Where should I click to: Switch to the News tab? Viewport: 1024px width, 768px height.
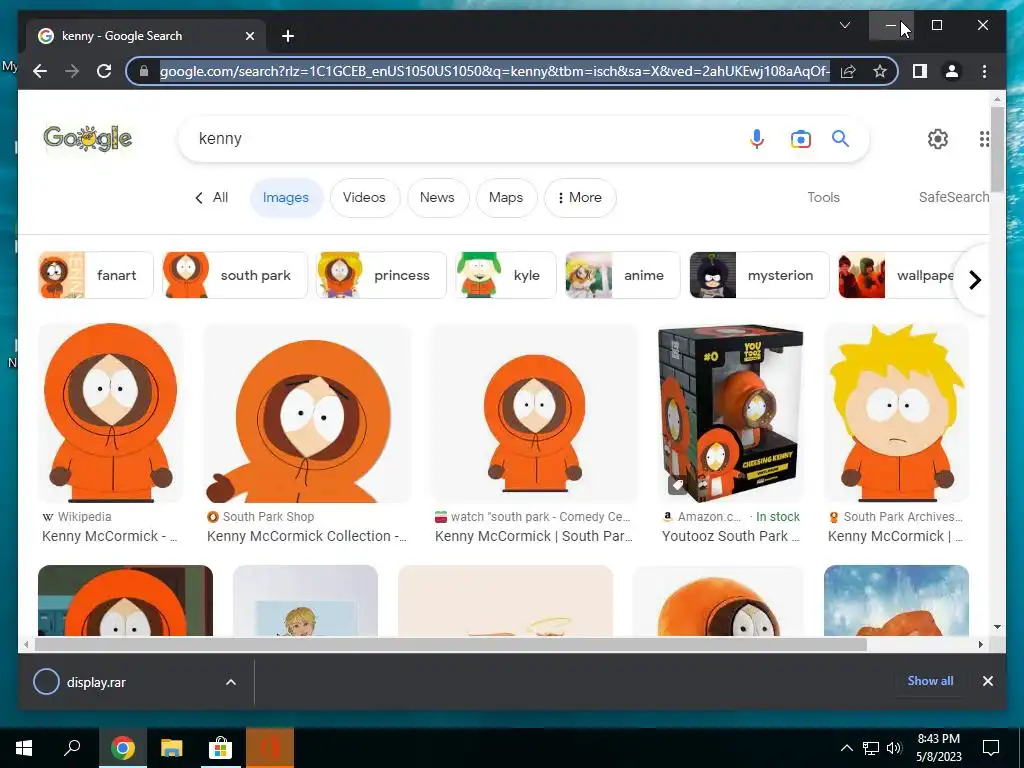(437, 197)
